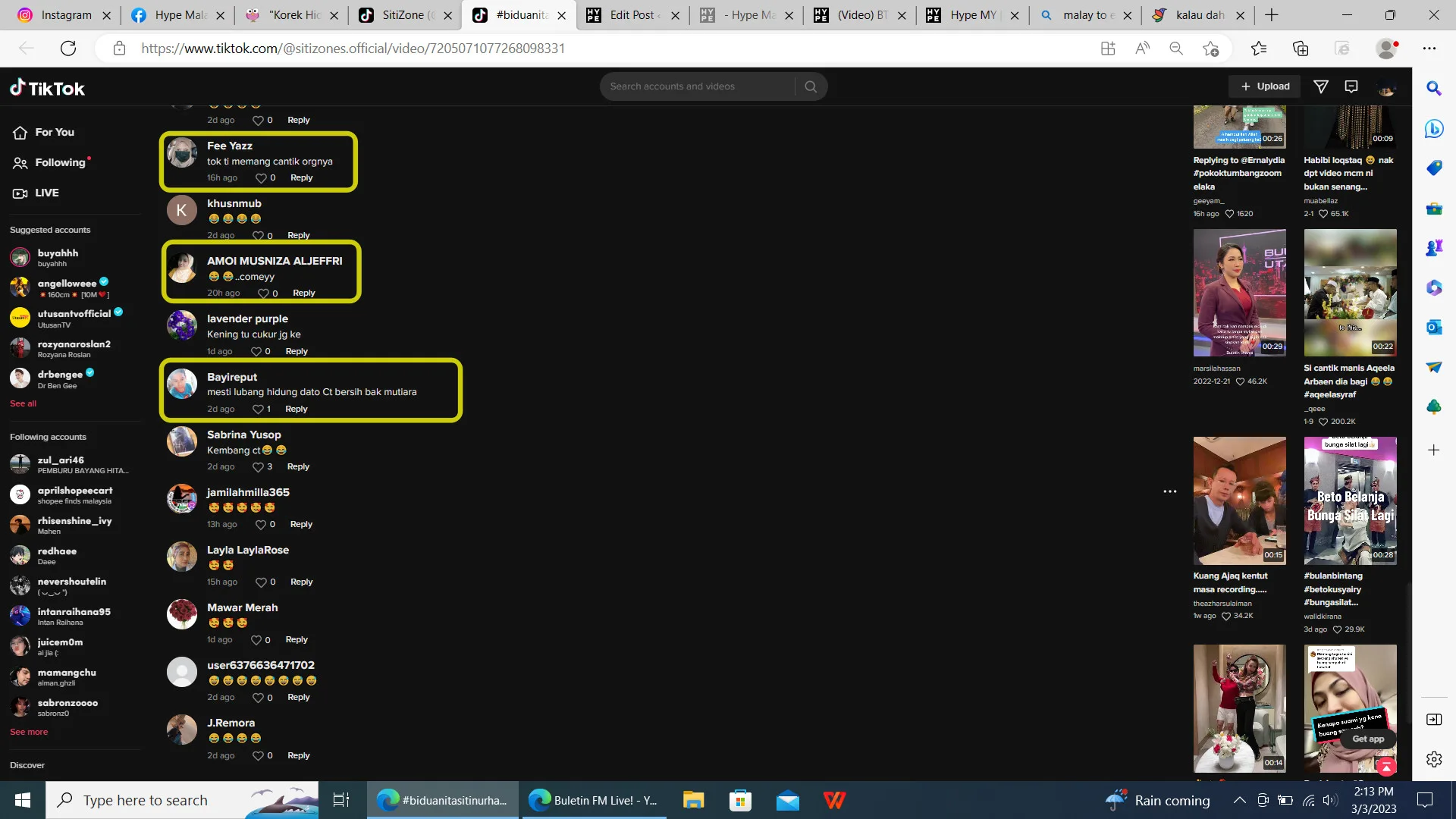Open the LIVE section icon
The width and height of the screenshot is (1456, 819).
[20, 193]
